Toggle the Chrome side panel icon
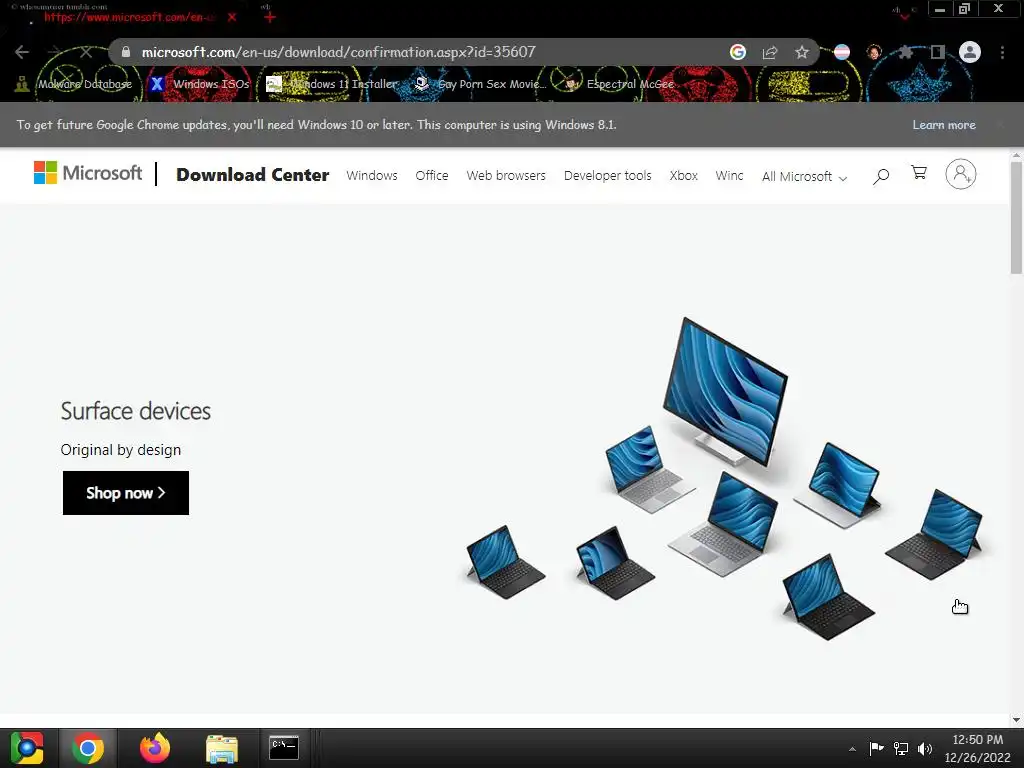Screen dimensions: 1024x768 pyautogui.click(x=938, y=52)
